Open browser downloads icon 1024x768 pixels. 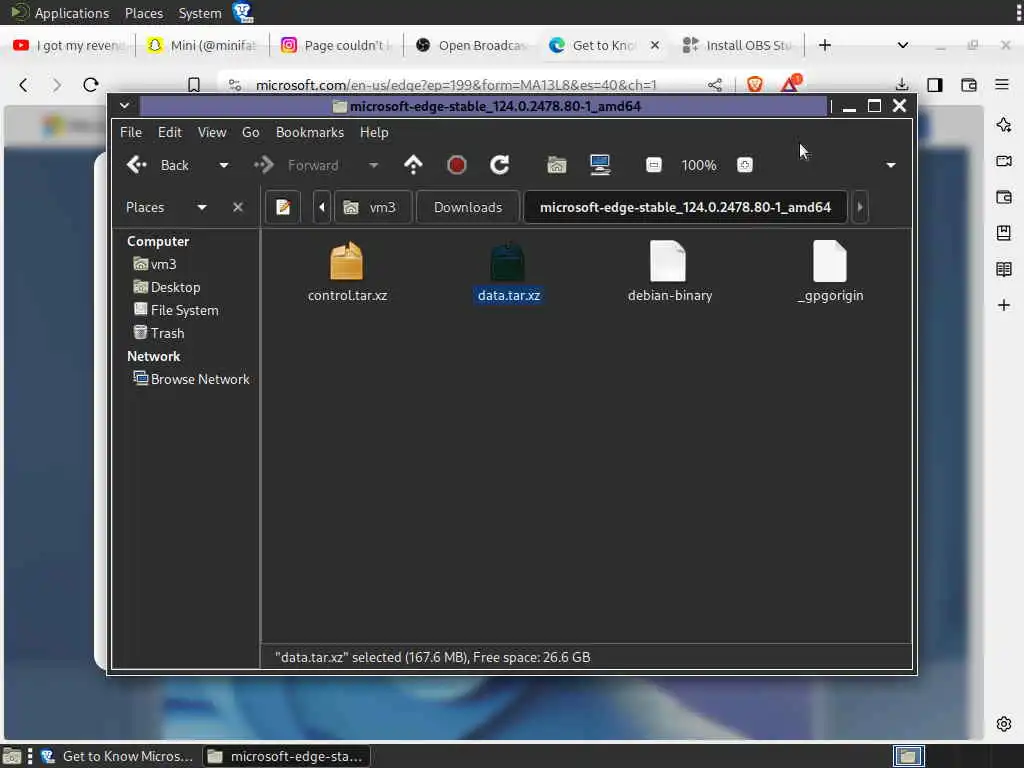tap(902, 85)
